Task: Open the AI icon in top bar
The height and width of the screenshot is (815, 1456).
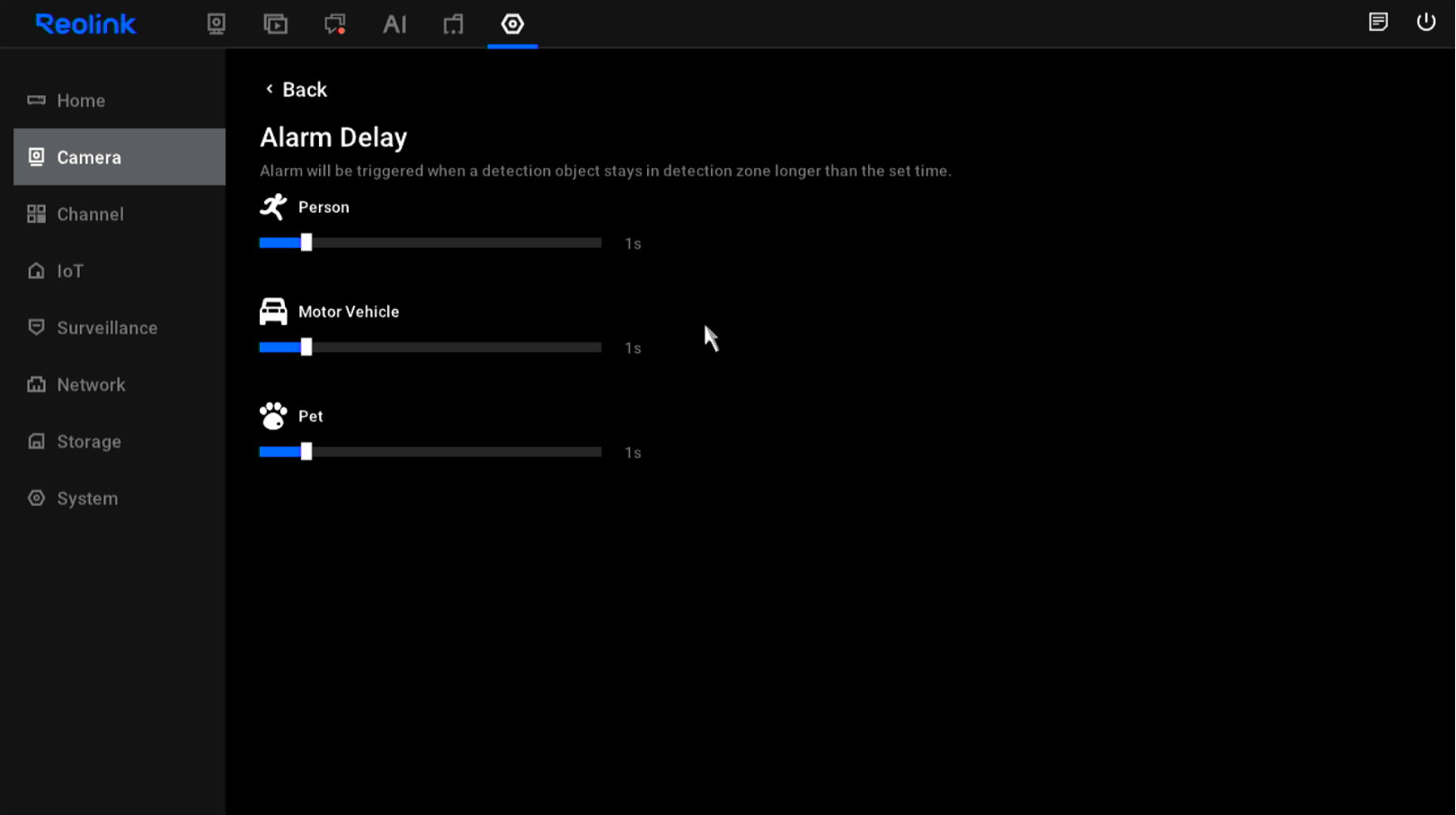Action: 395,24
